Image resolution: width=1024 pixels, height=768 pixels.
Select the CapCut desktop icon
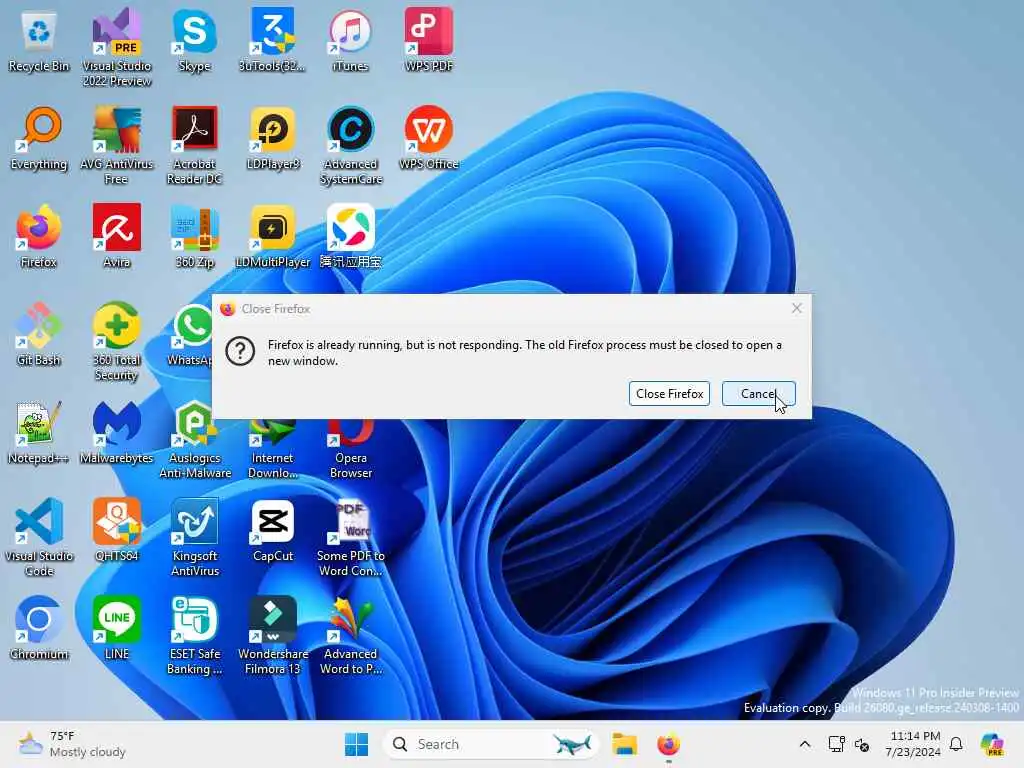coord(273,532)
